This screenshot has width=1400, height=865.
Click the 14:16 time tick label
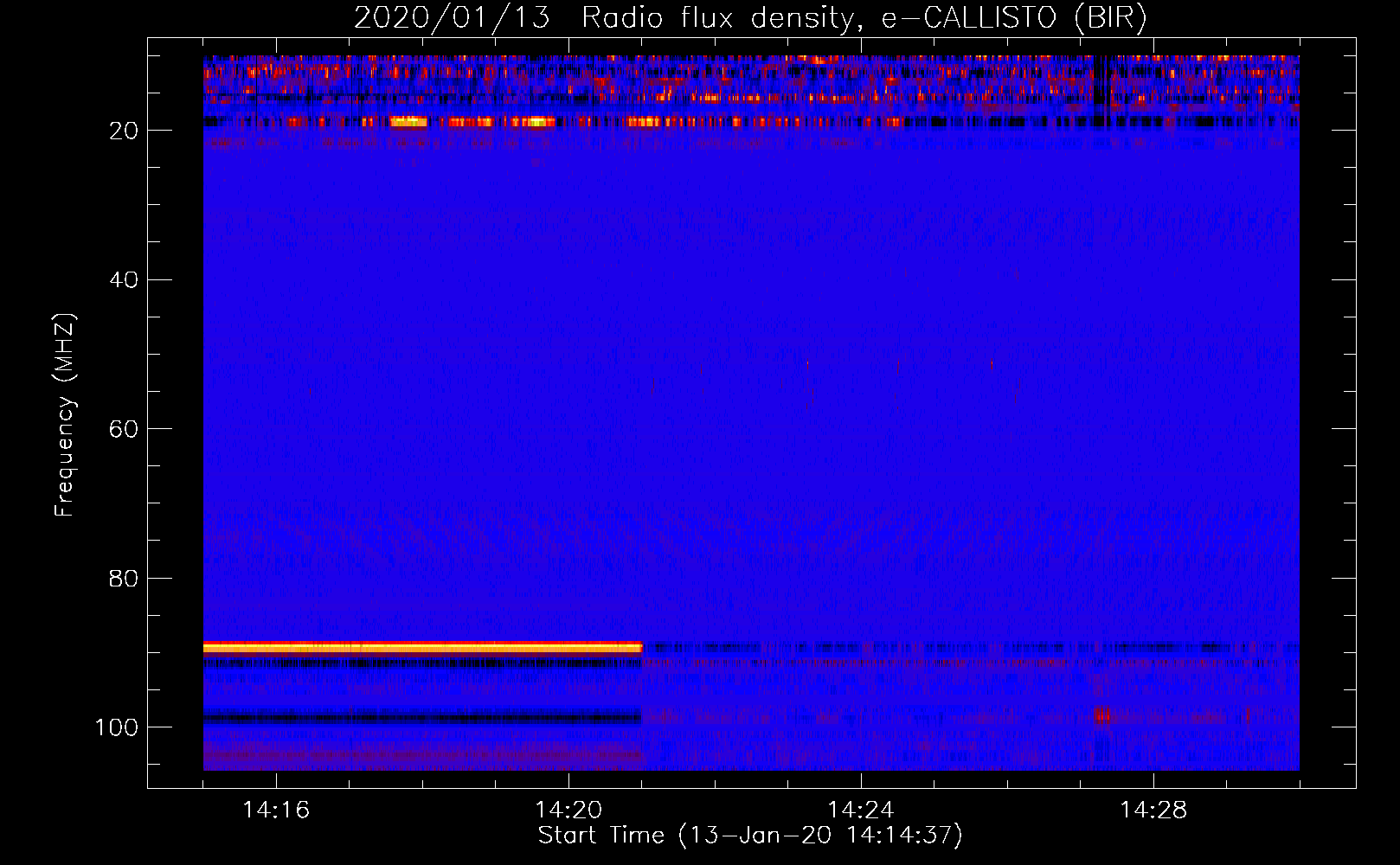click(276, 811)
